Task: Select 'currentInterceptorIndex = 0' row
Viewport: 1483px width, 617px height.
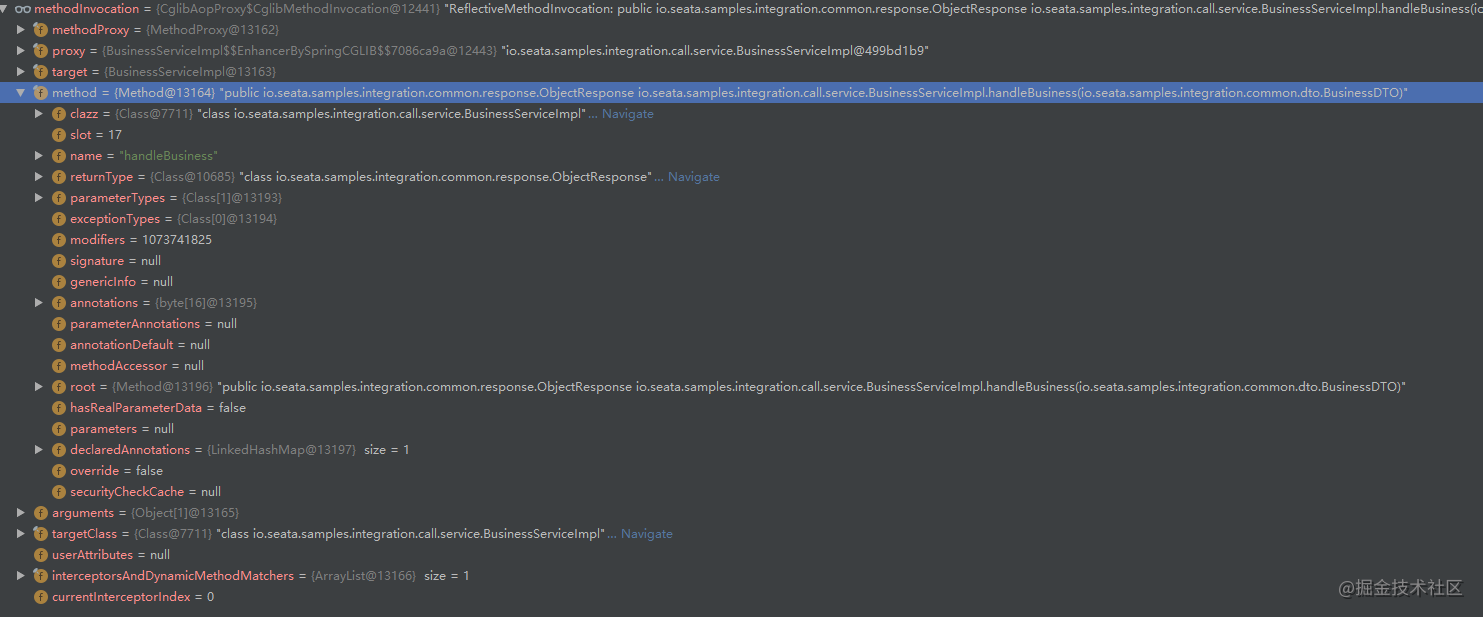Action: click(x=741, y=596)
